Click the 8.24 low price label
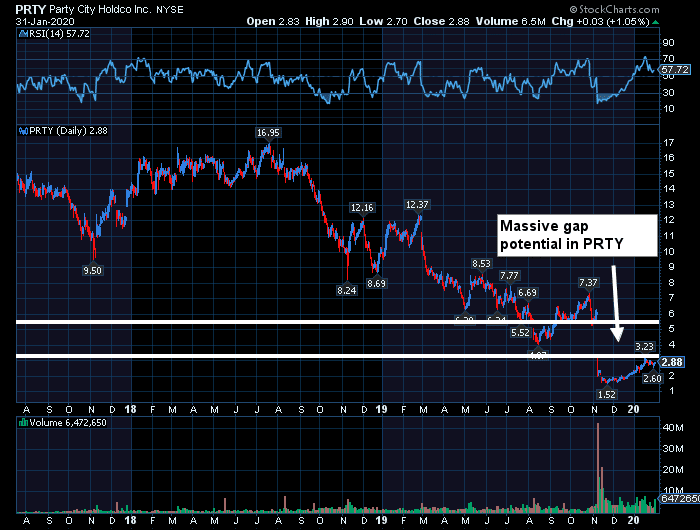Screen dimensions: 700x530 pos(347,291)
